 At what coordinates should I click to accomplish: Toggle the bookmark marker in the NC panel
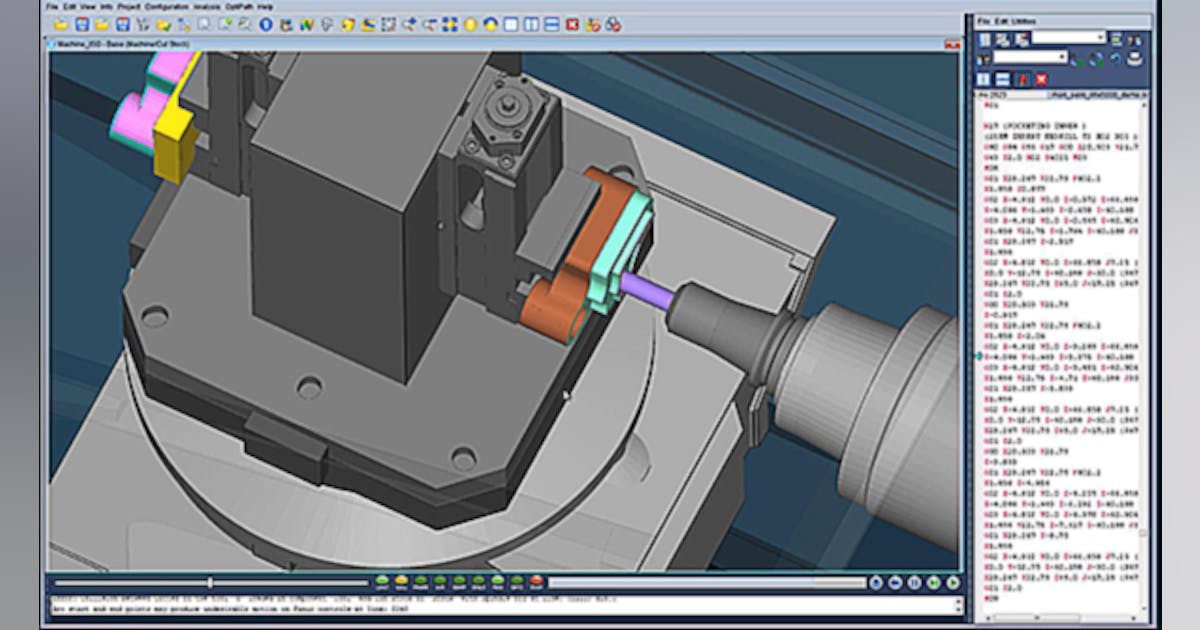pyautogui.click(x=1022, y=79)
